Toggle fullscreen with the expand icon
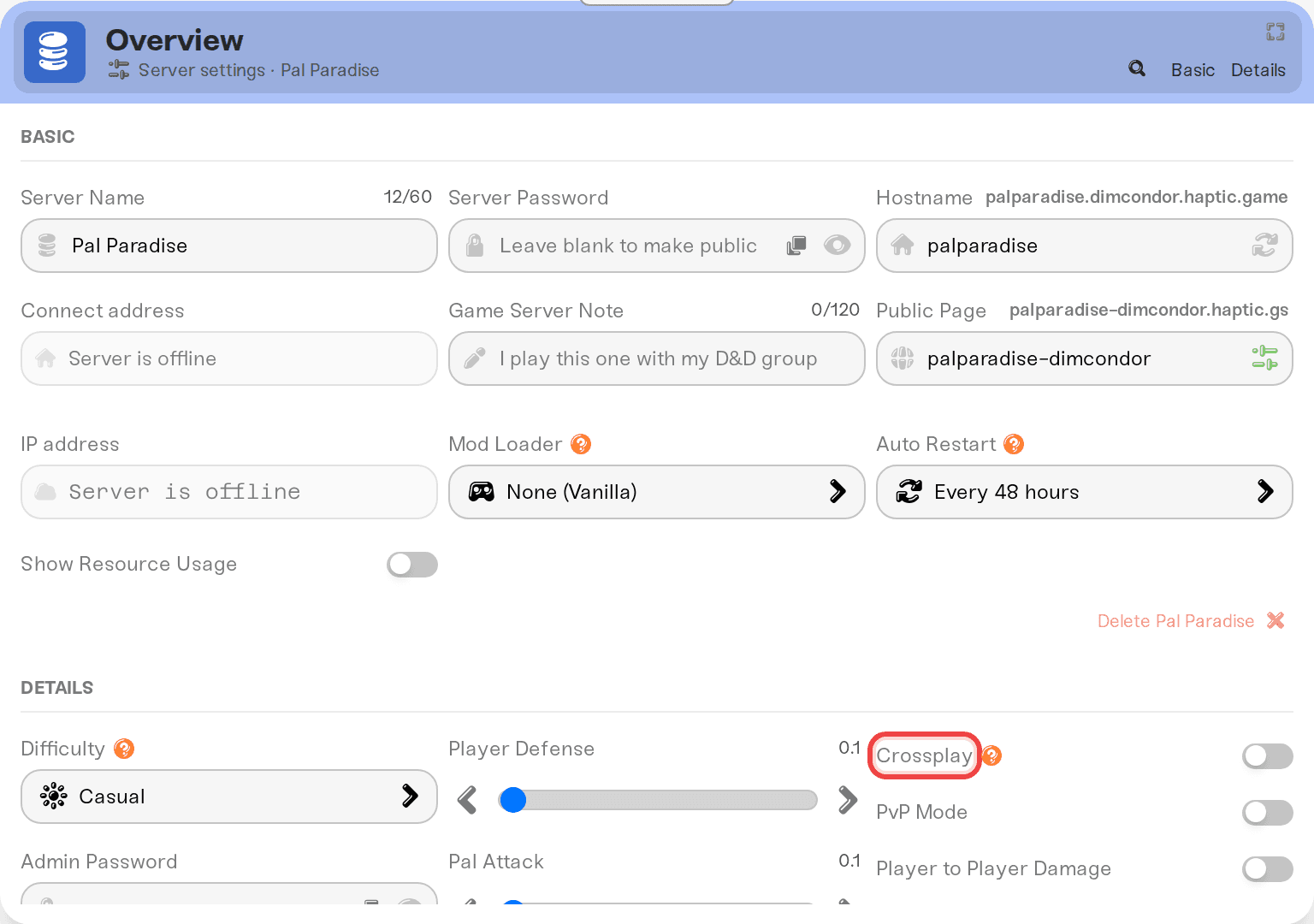The height and width of the screenshot is (924, 1314). point(1276,32)
